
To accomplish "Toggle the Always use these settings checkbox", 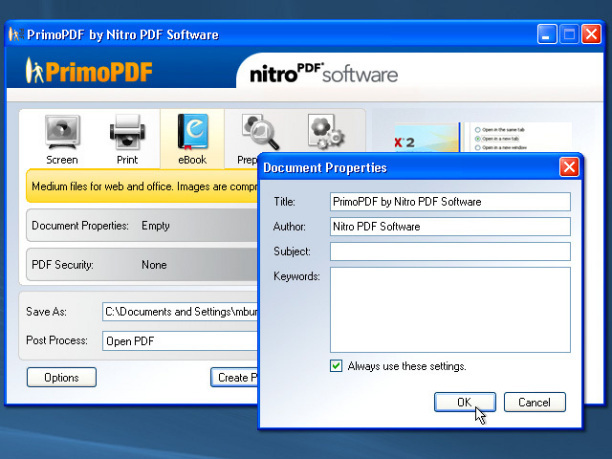I will pos(336,366).
